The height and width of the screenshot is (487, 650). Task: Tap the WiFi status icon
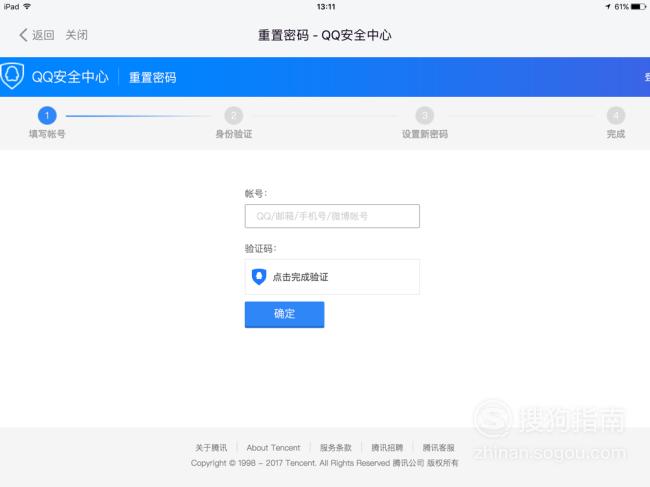[x=27, y=6]
